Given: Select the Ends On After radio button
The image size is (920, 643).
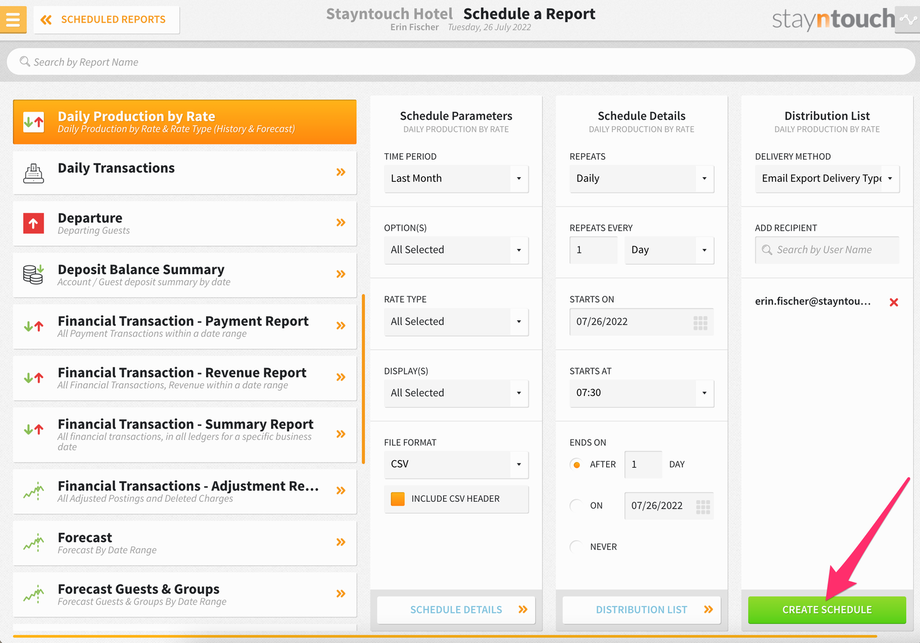Looking at the screenshot, I should [576, 465].
